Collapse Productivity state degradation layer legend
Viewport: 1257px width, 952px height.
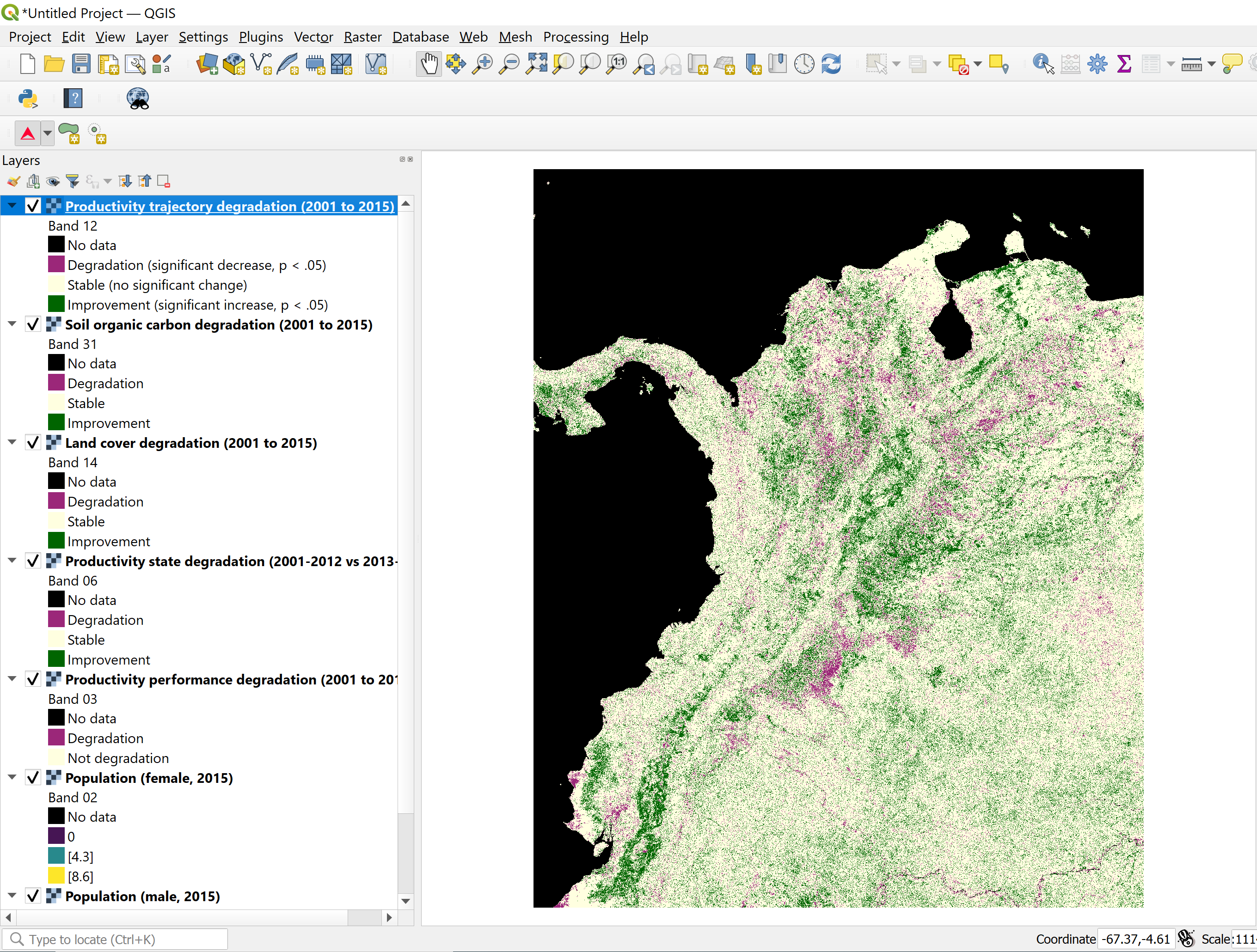(12, 561)
